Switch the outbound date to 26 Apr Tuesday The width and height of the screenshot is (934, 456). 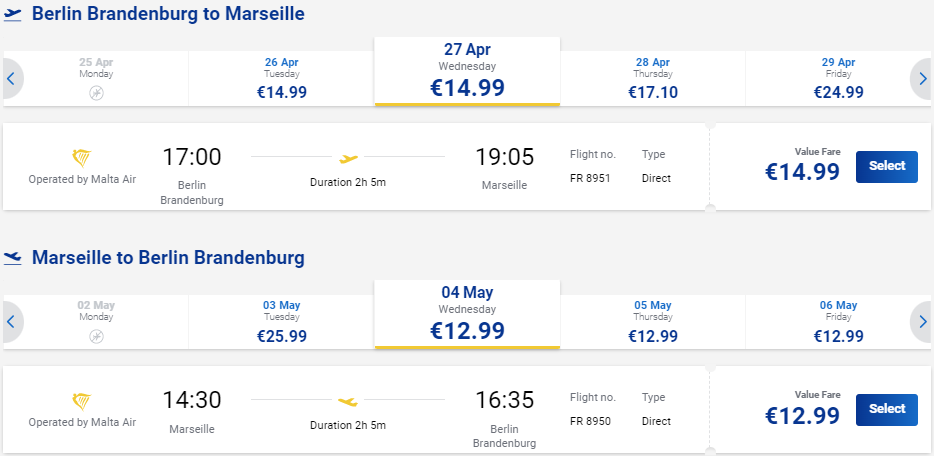tap(282, 79)
